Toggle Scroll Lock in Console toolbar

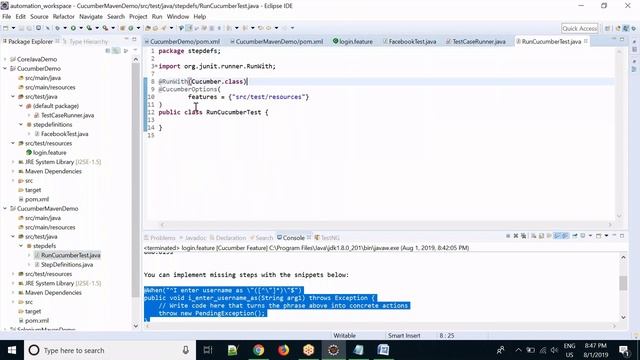point(542,236)
